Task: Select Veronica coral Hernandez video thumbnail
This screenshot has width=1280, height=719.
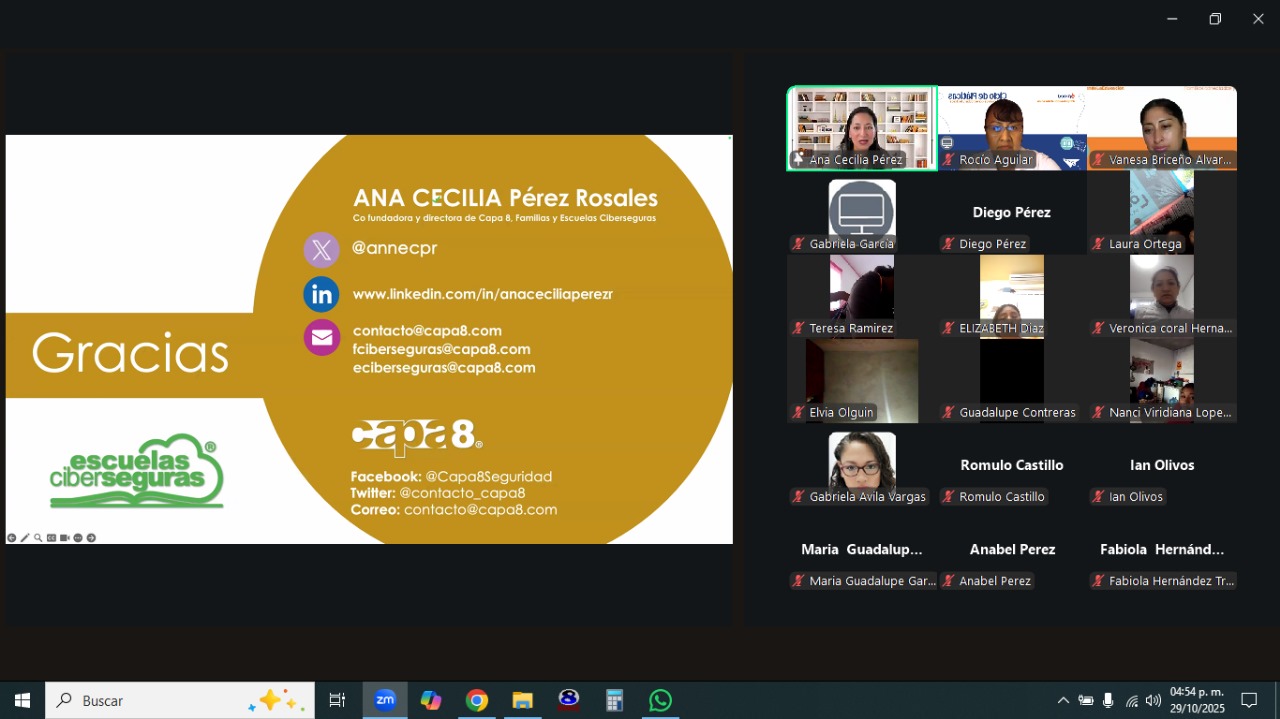Action: (1162, 296)
